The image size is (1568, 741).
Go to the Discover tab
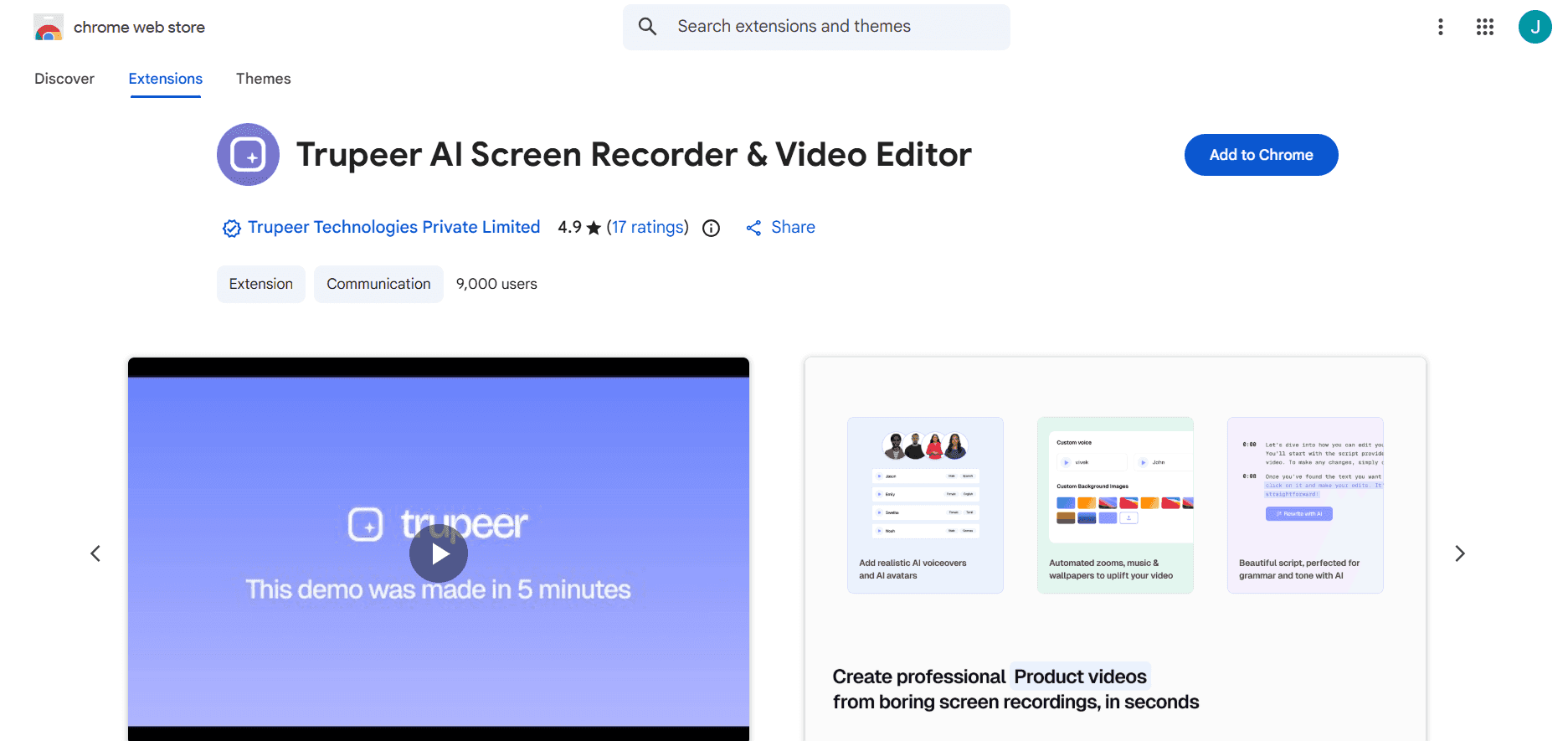(64, 79)
